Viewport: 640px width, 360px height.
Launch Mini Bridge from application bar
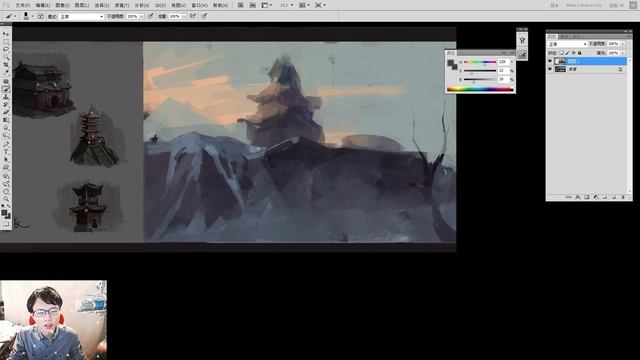(x=253, y=5)
